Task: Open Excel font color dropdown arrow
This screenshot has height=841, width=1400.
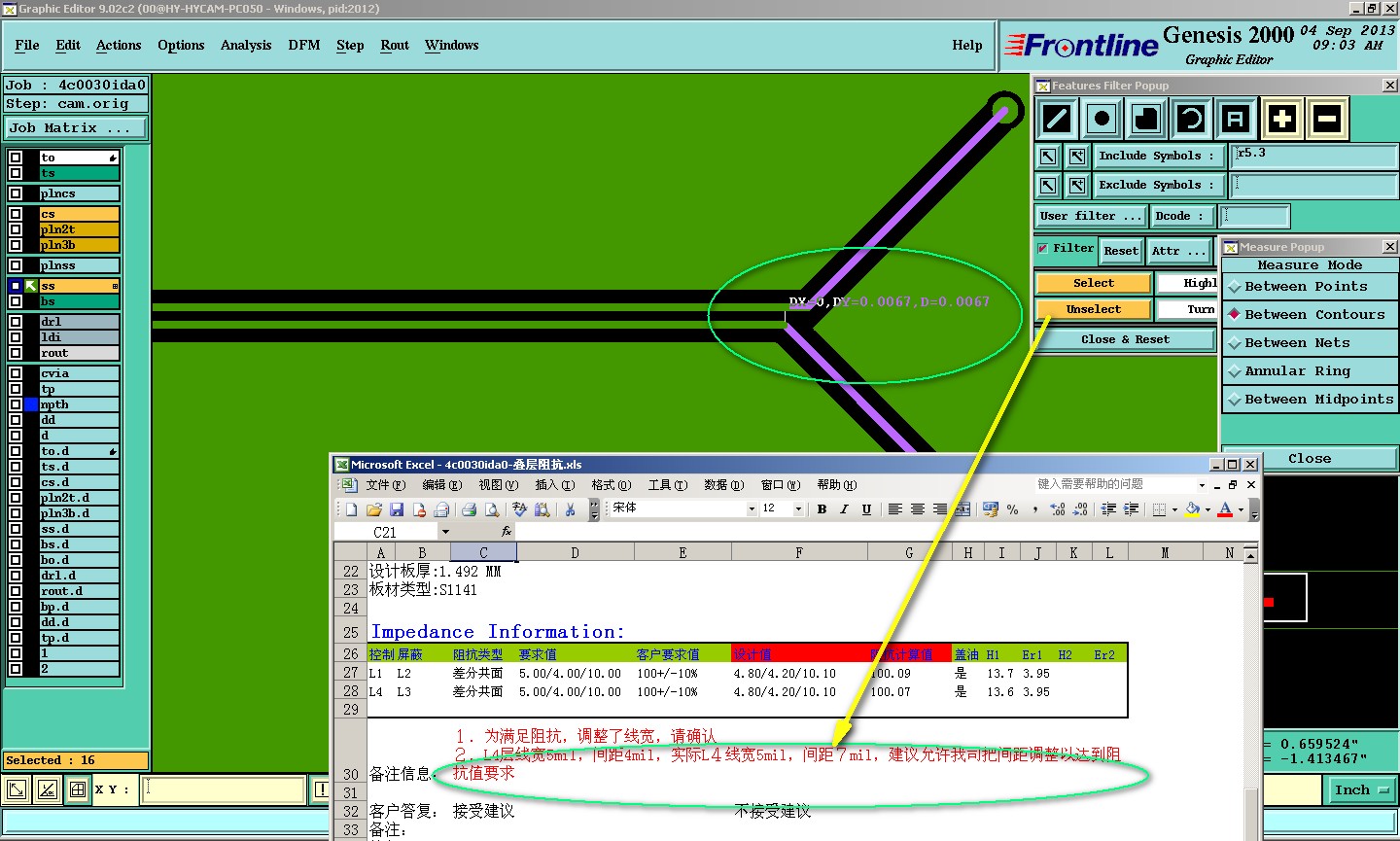Action: (x=1241, y=509)
